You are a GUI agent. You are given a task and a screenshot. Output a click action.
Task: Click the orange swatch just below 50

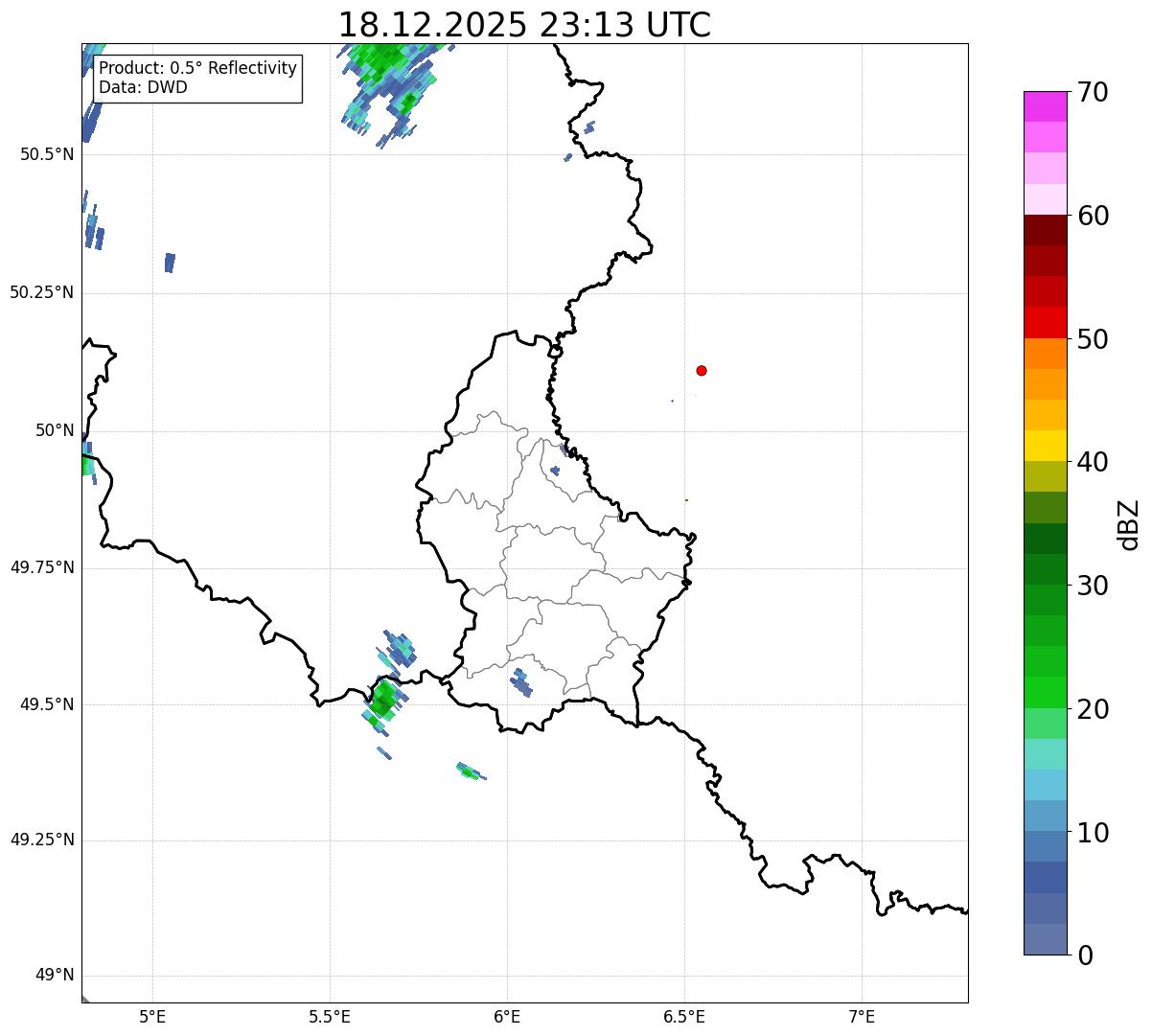point(1045,353)
